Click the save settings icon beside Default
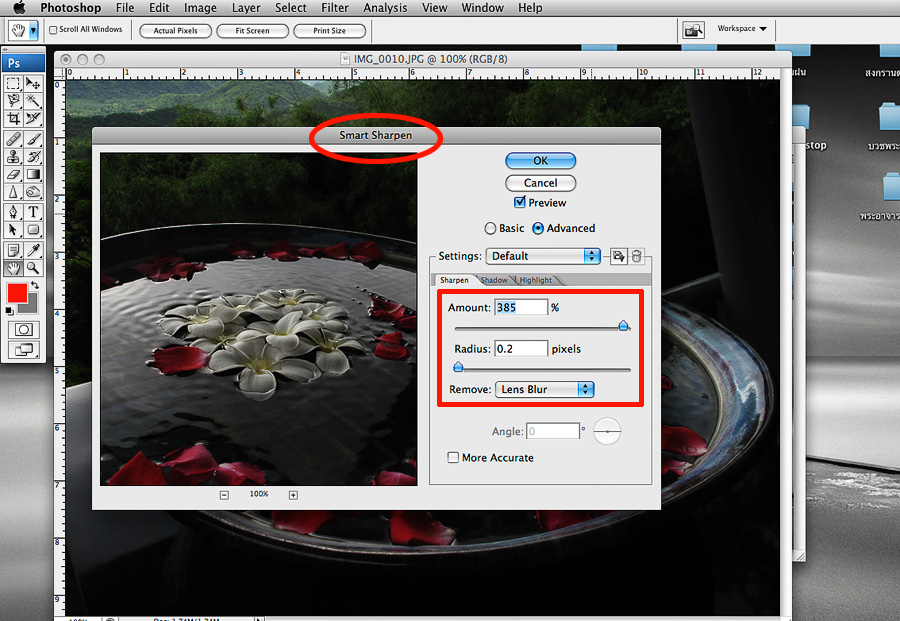 619,256
